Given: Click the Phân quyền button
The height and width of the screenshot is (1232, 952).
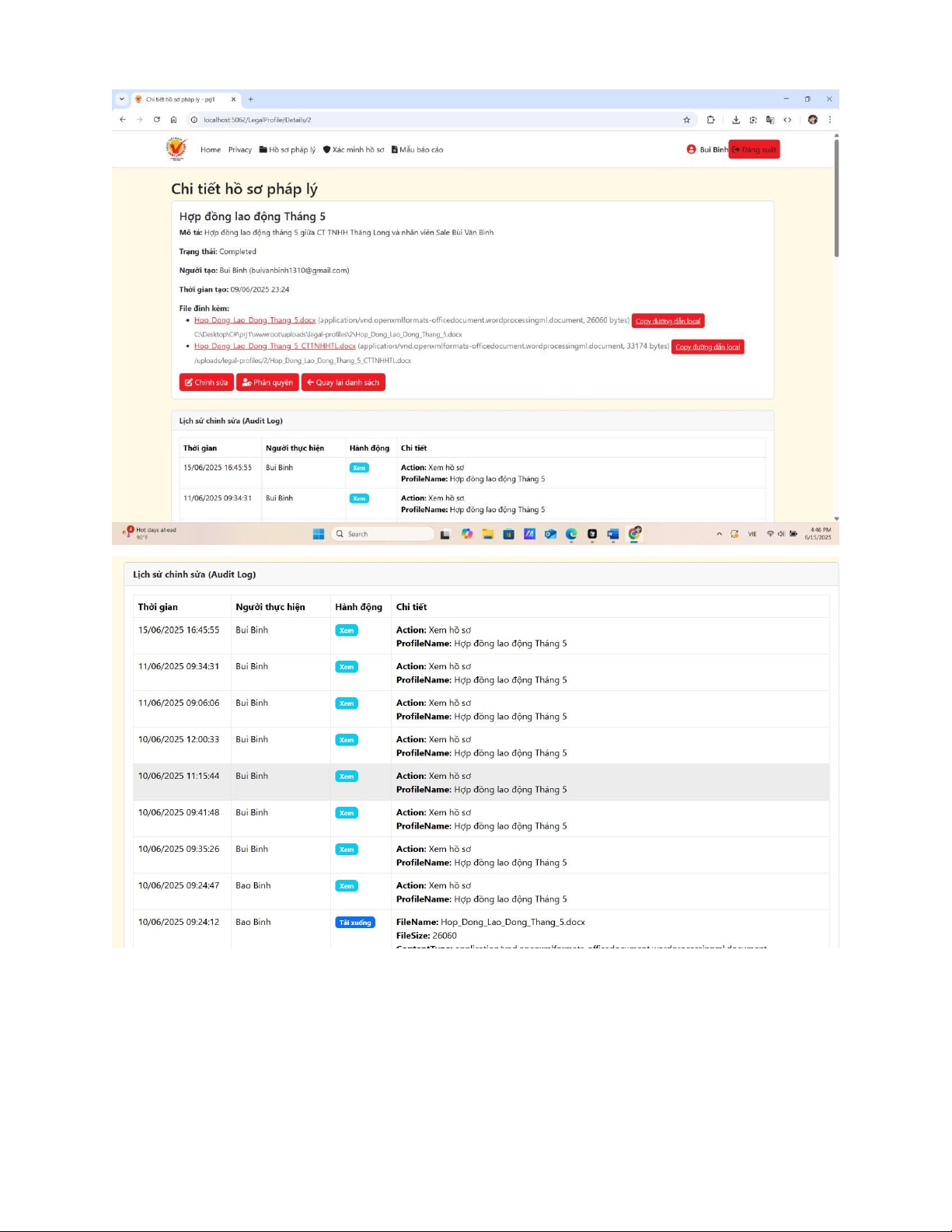Looking at the screenshot, I should [x=267, y=382].
